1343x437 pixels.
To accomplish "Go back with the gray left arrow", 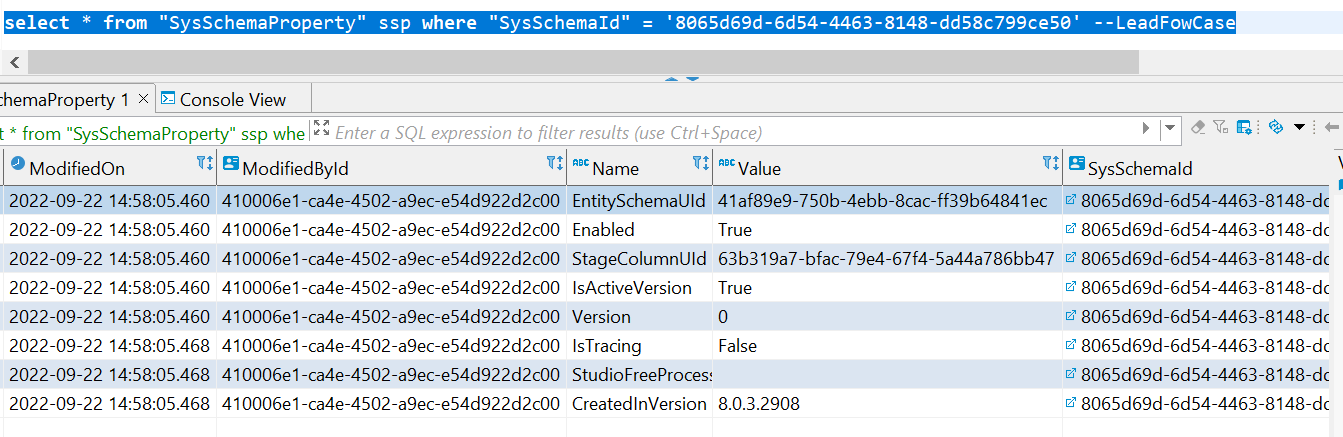I will coord(1331,127).
